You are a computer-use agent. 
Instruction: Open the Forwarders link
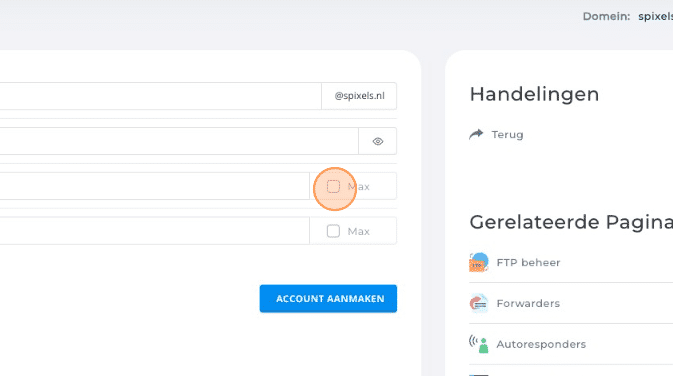coord(528,303)
